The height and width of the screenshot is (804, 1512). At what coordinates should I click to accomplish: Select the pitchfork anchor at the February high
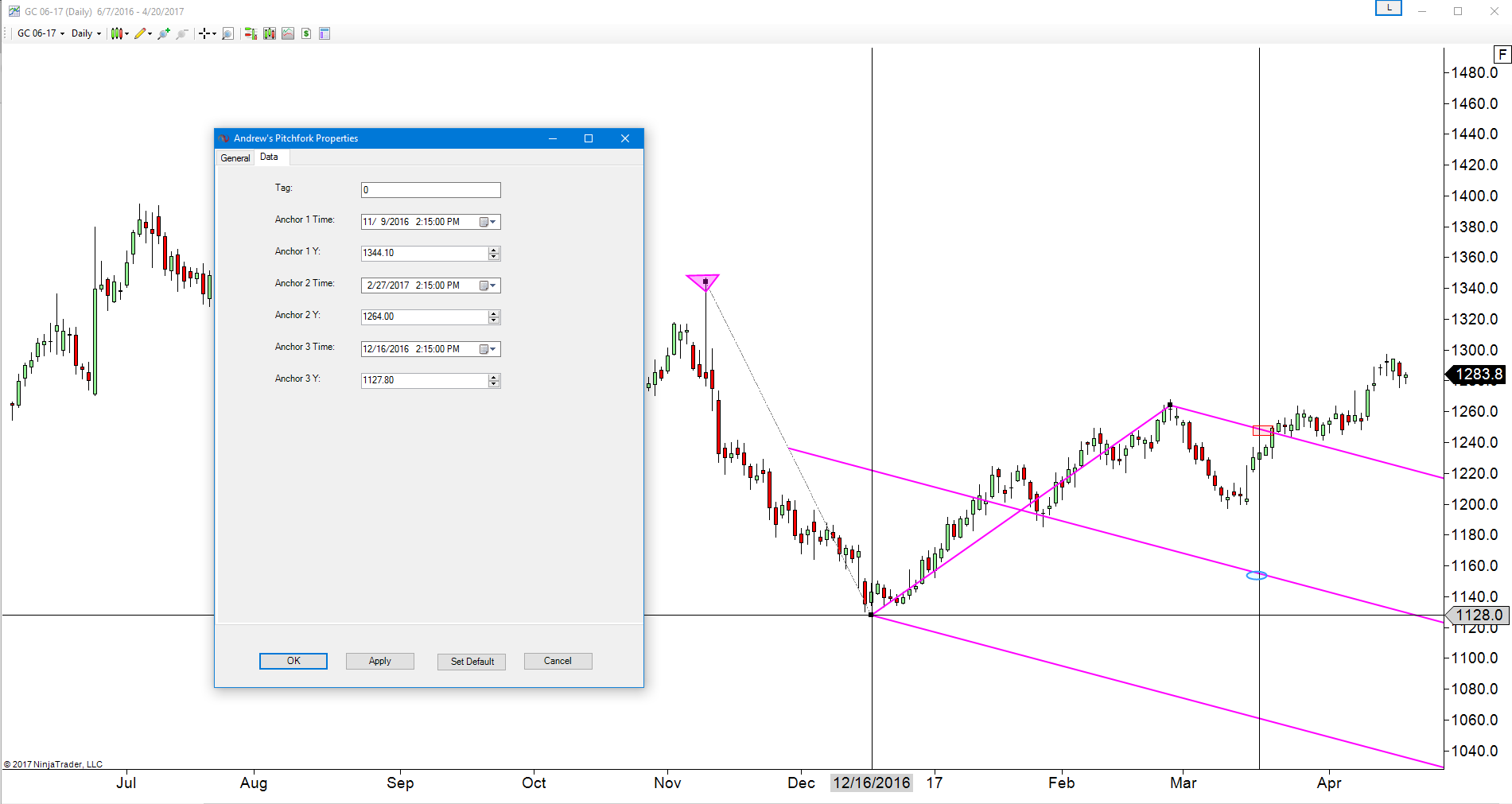[1170, 406]
